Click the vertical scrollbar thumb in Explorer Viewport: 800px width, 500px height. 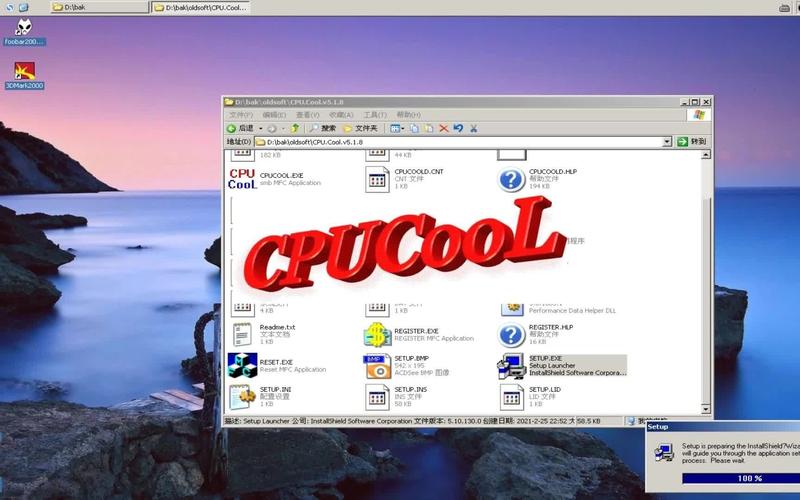[x=706, y=300]
